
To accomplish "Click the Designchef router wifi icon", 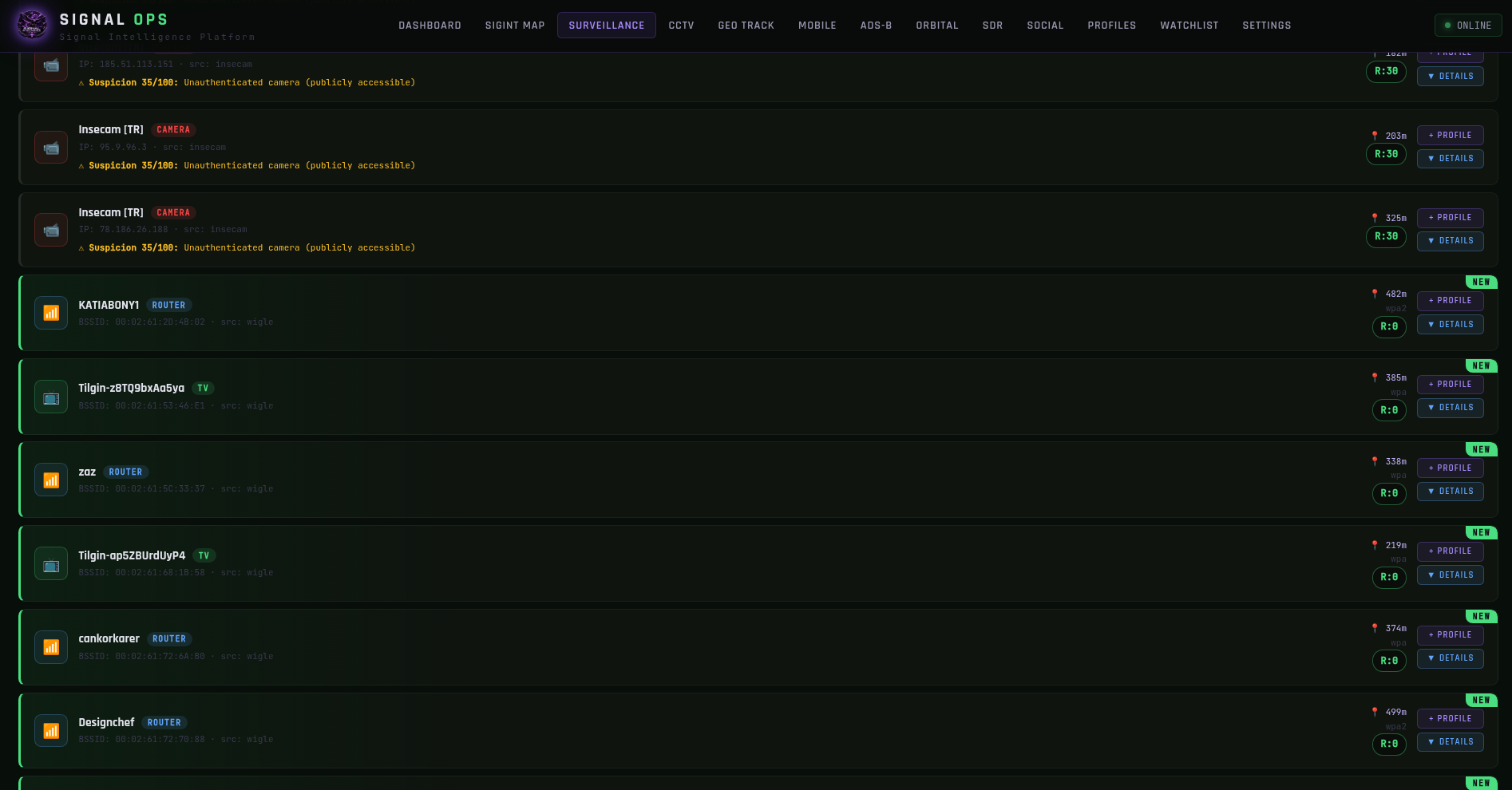I will (51, 730).
